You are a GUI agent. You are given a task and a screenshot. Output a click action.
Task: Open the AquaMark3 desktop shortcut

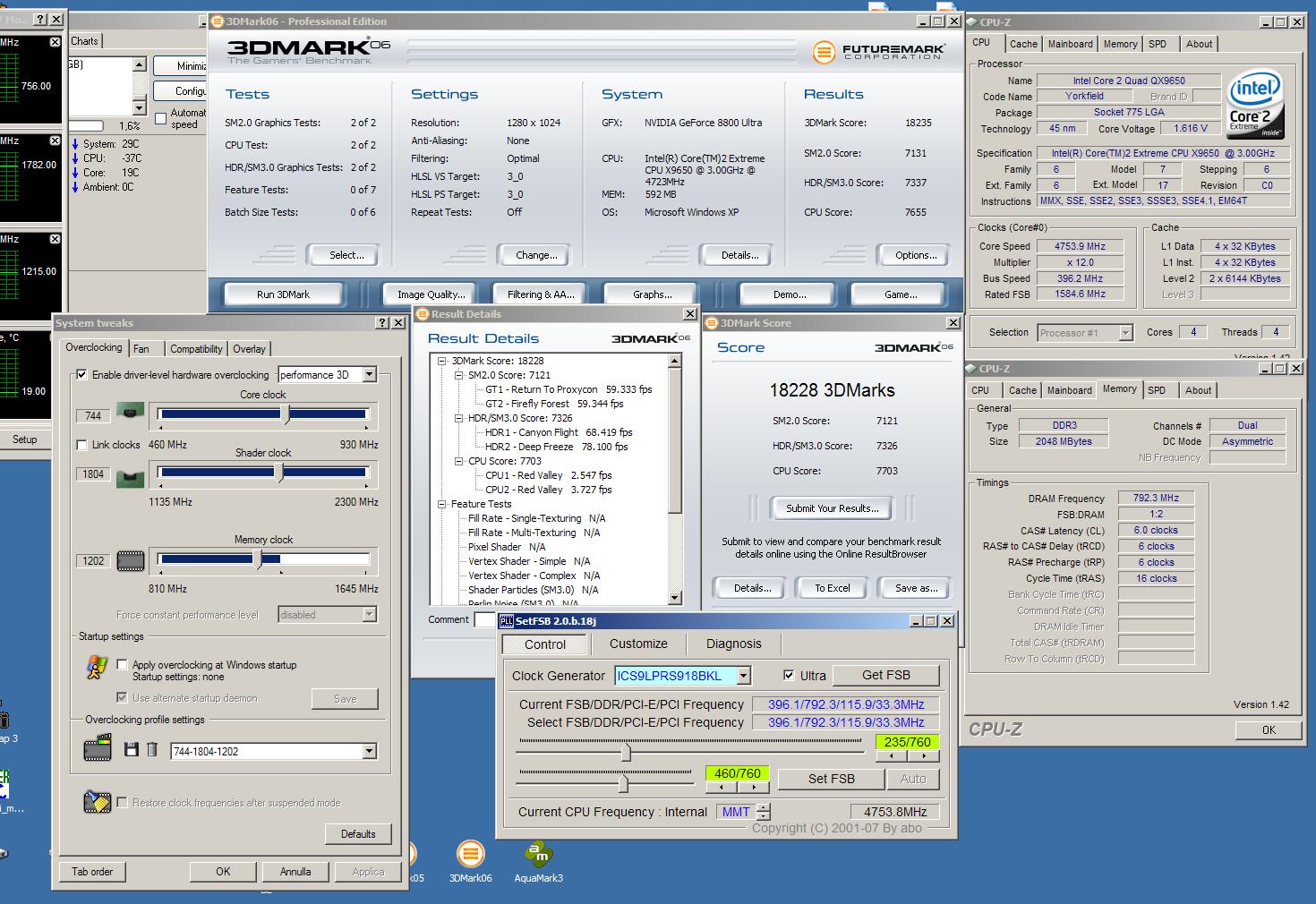tap(538, 862)
